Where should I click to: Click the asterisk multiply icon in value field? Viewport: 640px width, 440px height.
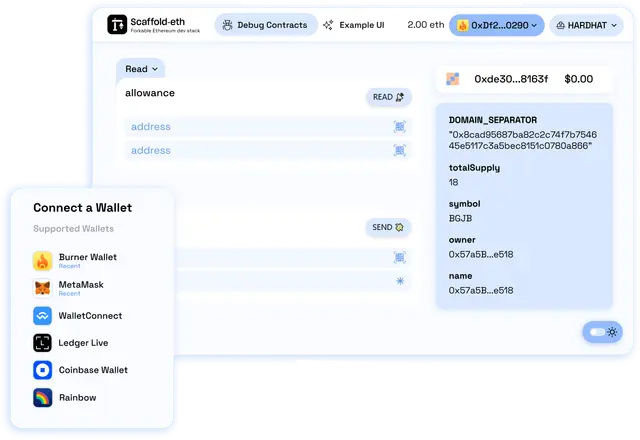[400, 281]
